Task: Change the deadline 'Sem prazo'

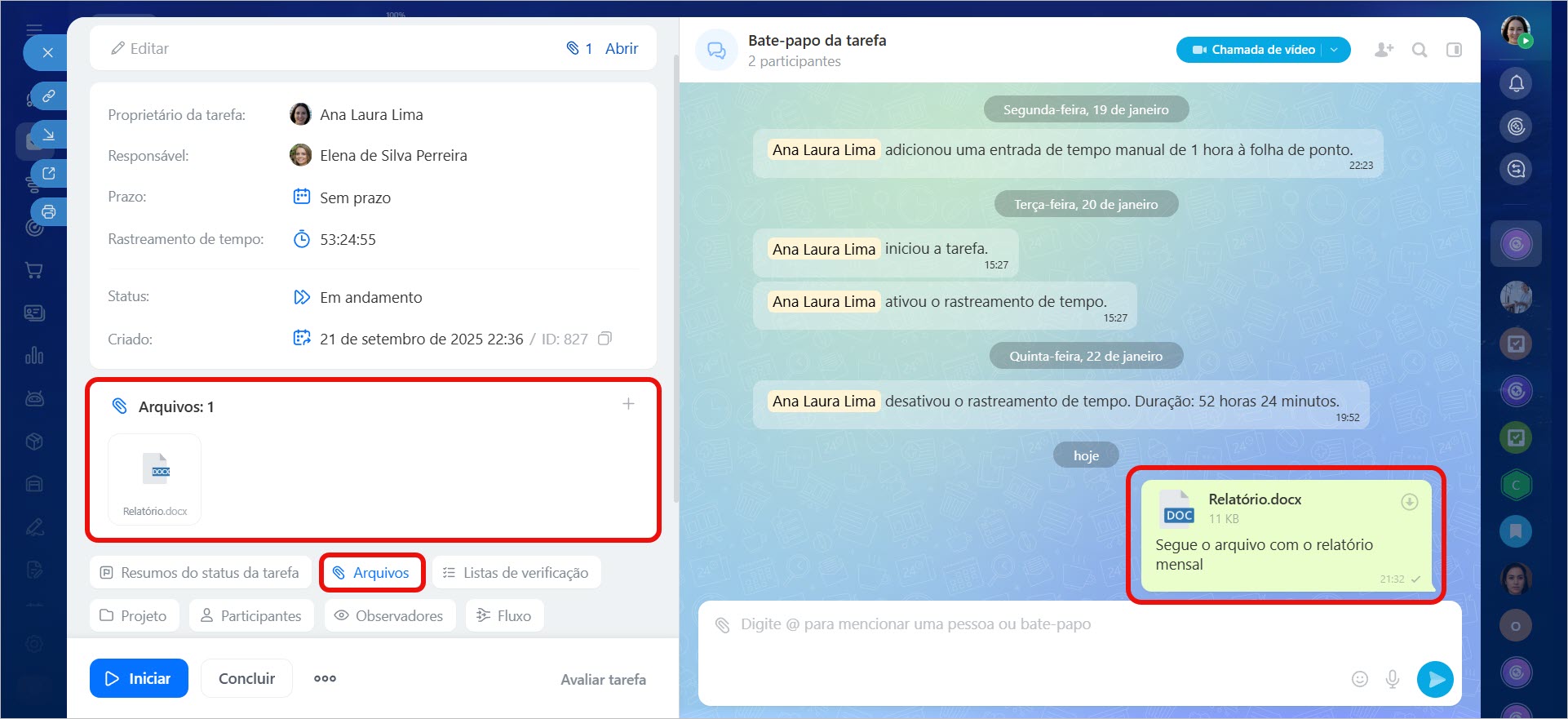Action: coord(355,198)
